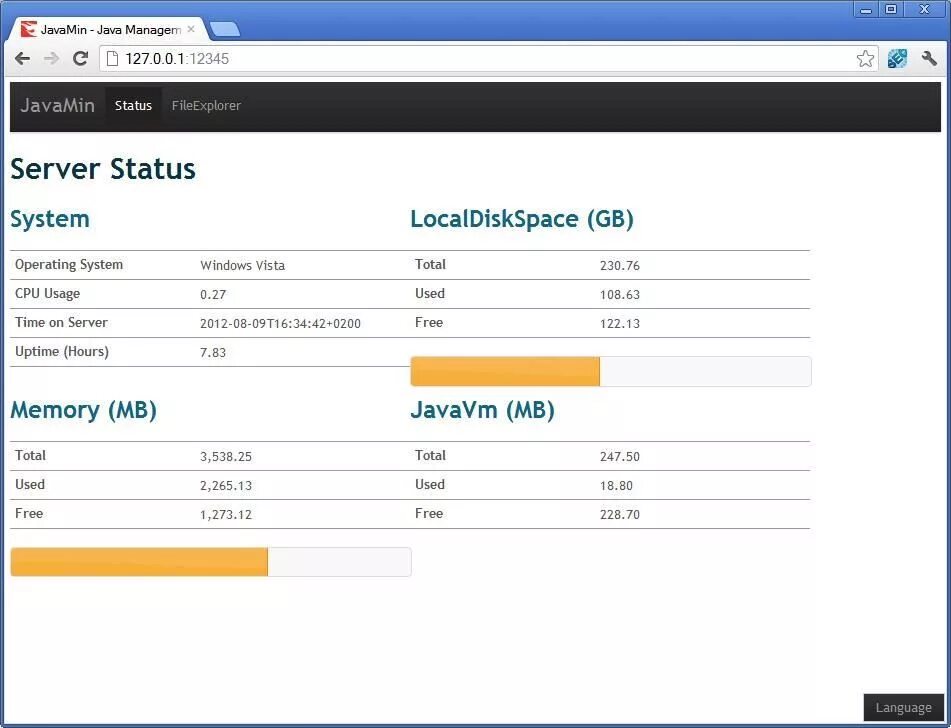The width and height of the screenshot is (951, 728).
Task: Select the Windows Vista value
Action: [243, 266]
